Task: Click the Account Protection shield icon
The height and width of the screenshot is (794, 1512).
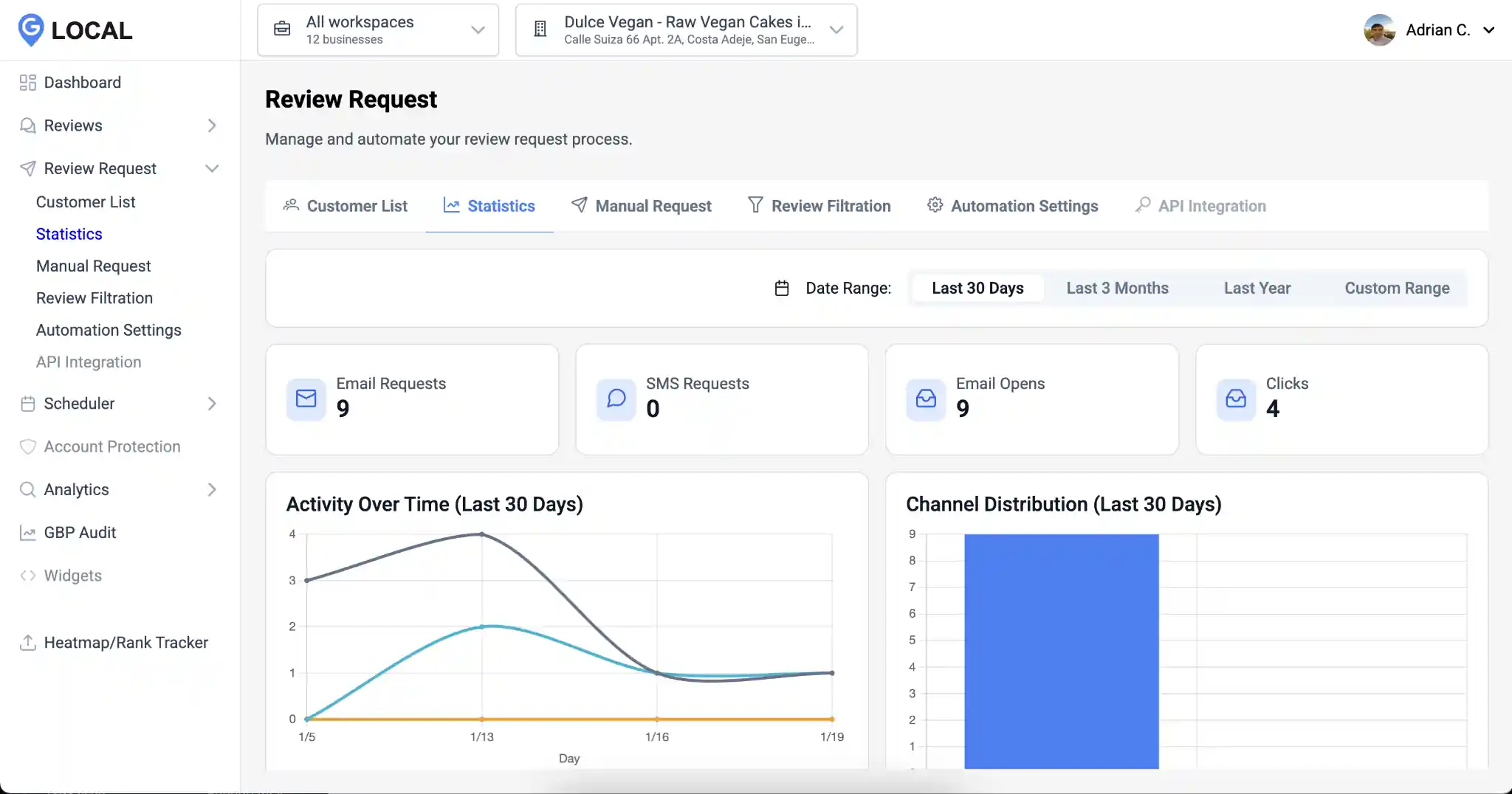Action: [x=27, y=446]
